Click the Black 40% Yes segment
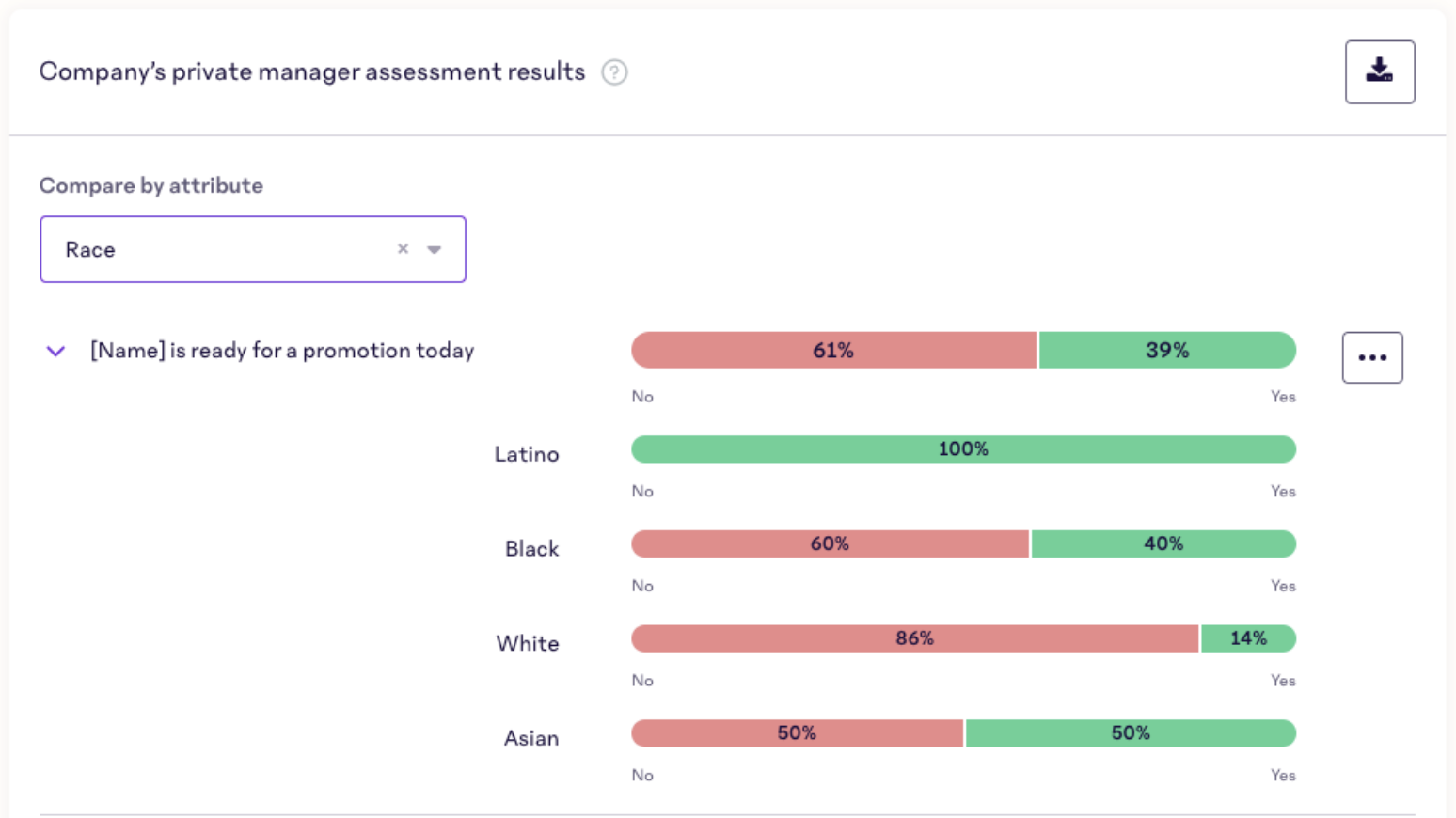 [x=1163, y=543]
